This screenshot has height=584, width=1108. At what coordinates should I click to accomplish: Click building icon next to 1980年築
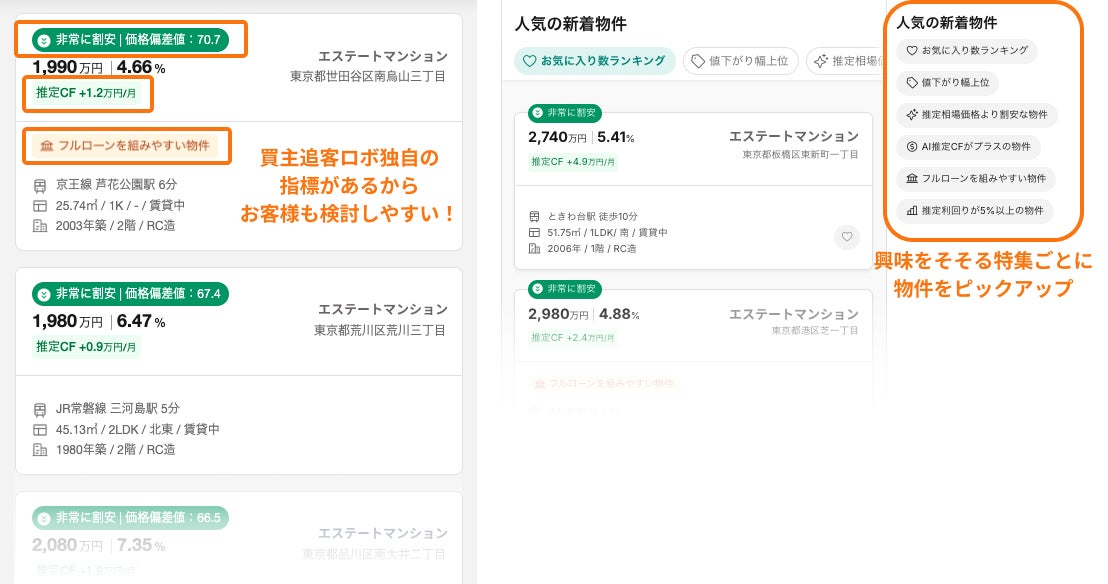coord(40,449)
